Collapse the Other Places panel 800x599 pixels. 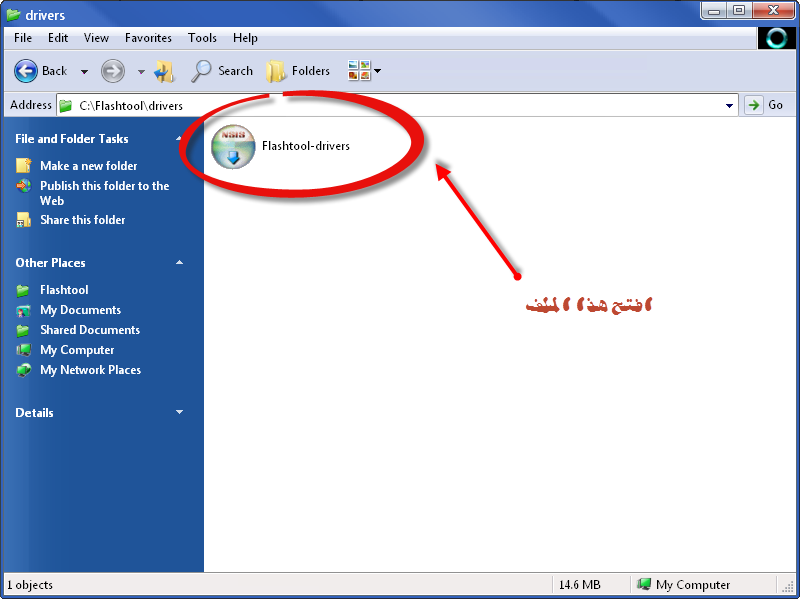point(180,262)
